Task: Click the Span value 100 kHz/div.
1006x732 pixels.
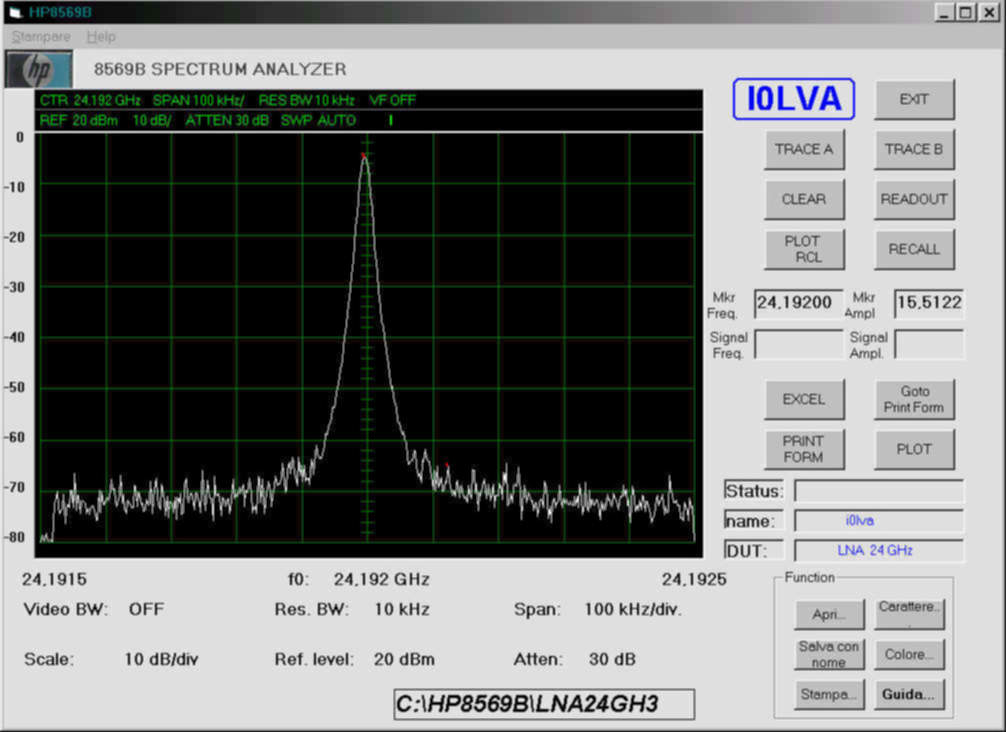Action: [x=633, y=609]
